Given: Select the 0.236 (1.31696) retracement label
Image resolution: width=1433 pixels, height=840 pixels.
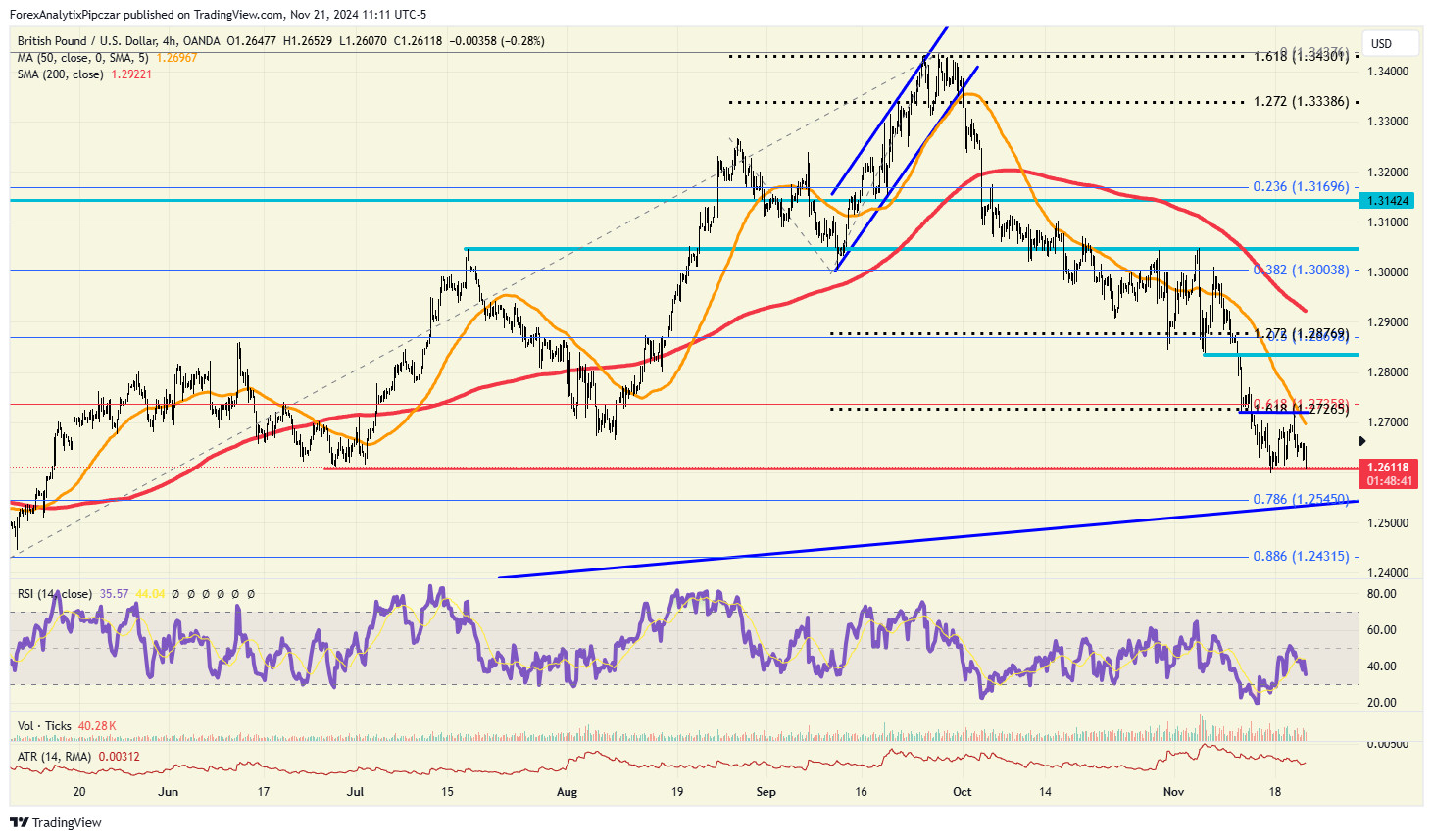Looking at the screenshot, I should 1301,187.
